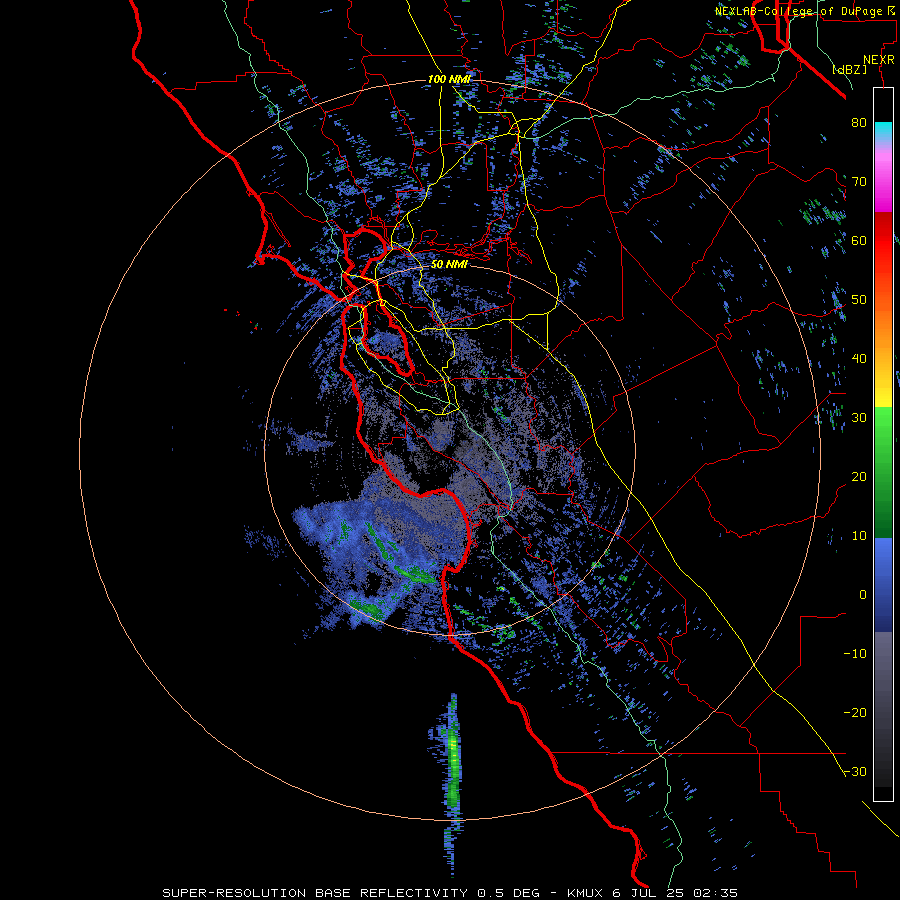
Task: Click the [dBZ] units label
Action: point(849,70)
